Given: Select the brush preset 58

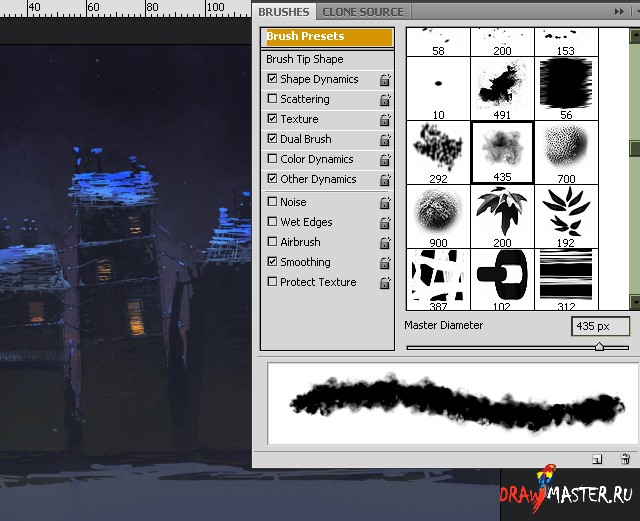Looking at the screenshot, I should pyautogui.click(x=438, y=42).
